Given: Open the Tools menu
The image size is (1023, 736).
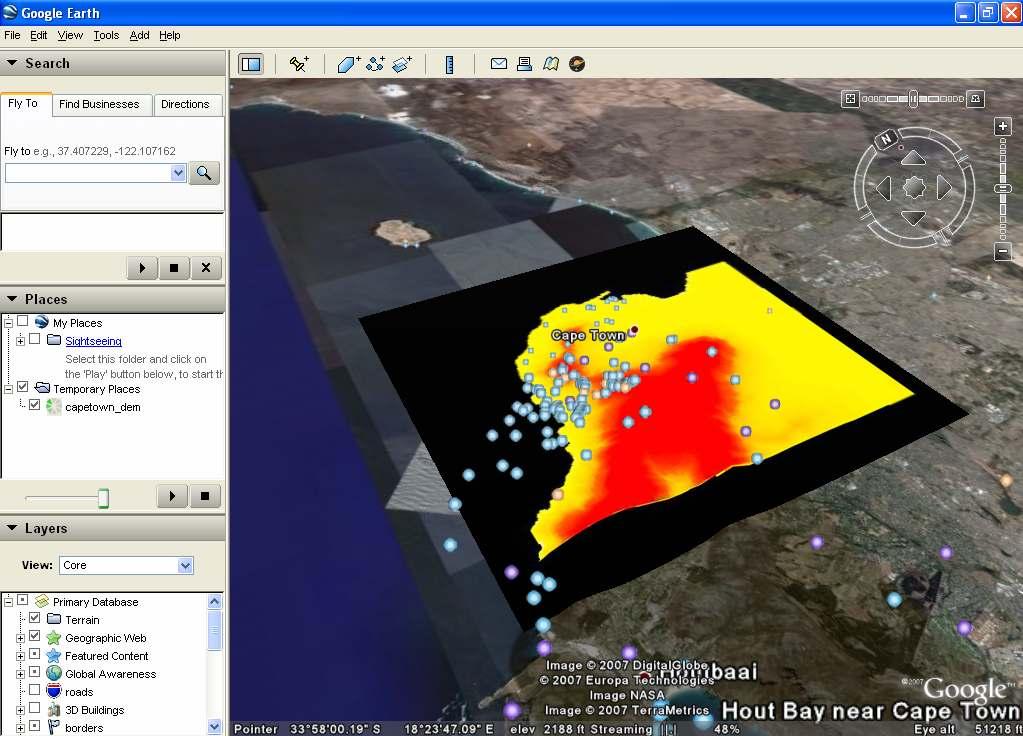Looking at the screenshot, I should tap(106, 35).
